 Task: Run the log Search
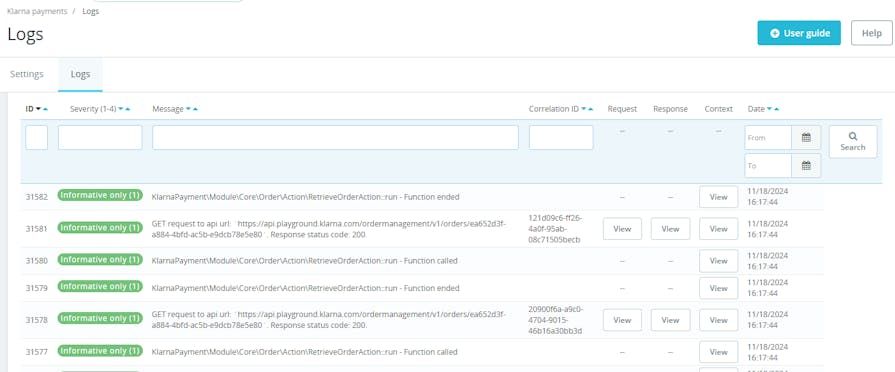(x=853, y=141)
